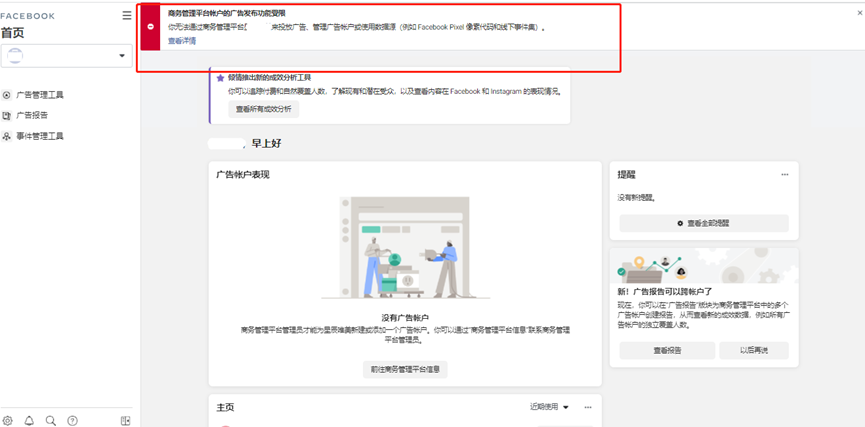Click the purple star icon in the announcement
Screen dimensions: 865x427
[x=221, y=78]
